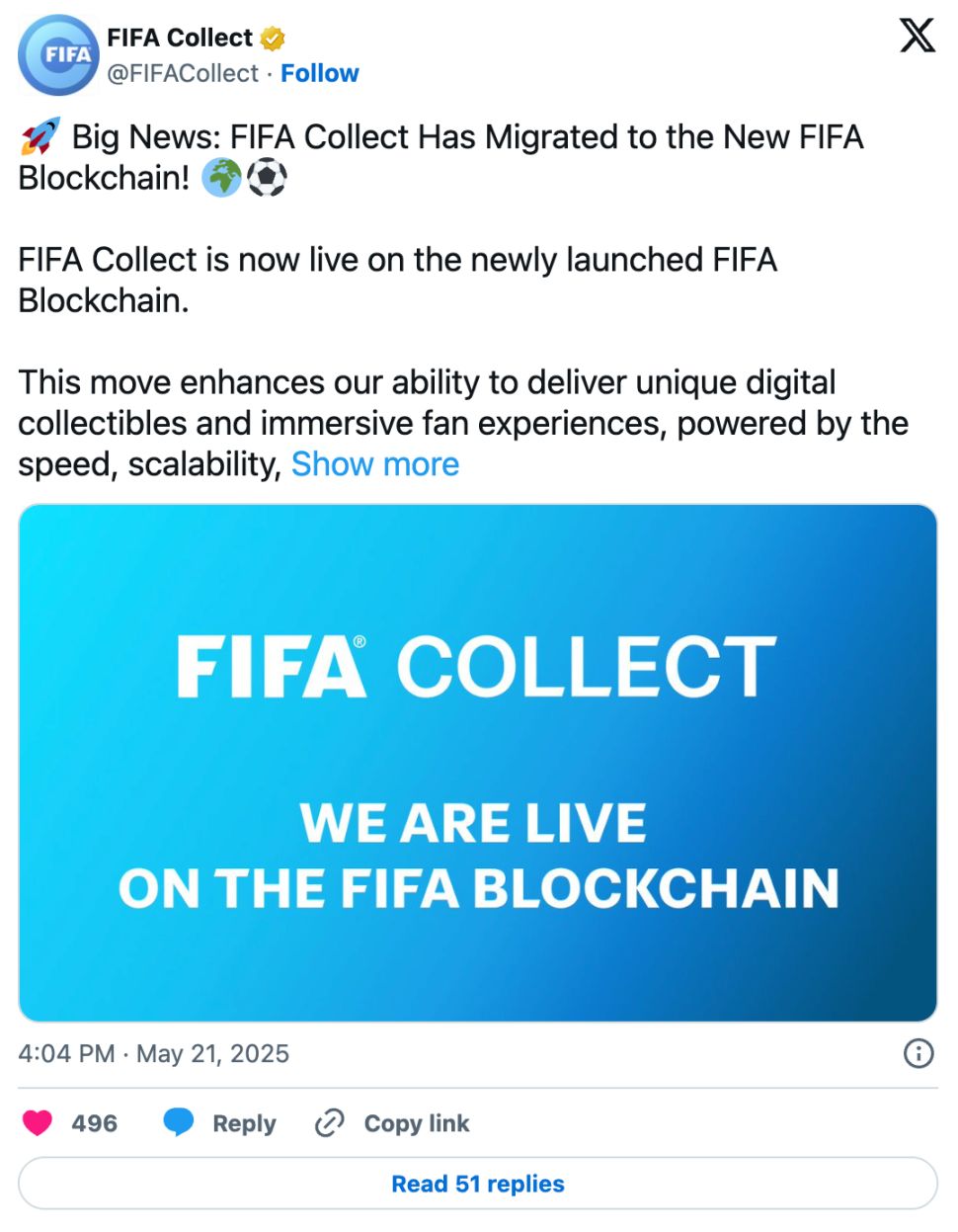The height and width of the screenshot is (1232, 958).
Task: Click the gold verified badge
Action: (x=273, y=39)
